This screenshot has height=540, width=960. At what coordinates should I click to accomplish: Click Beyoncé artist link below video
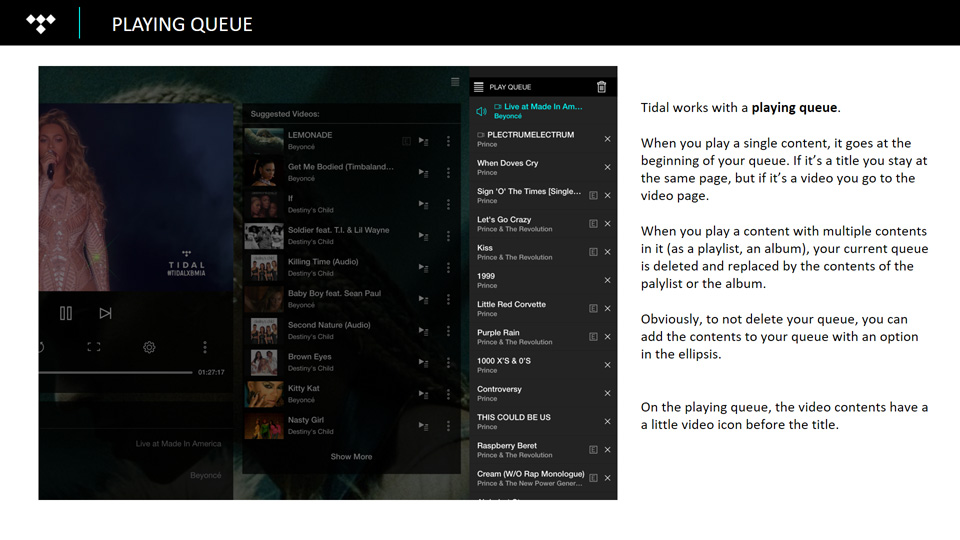point(206,475)
